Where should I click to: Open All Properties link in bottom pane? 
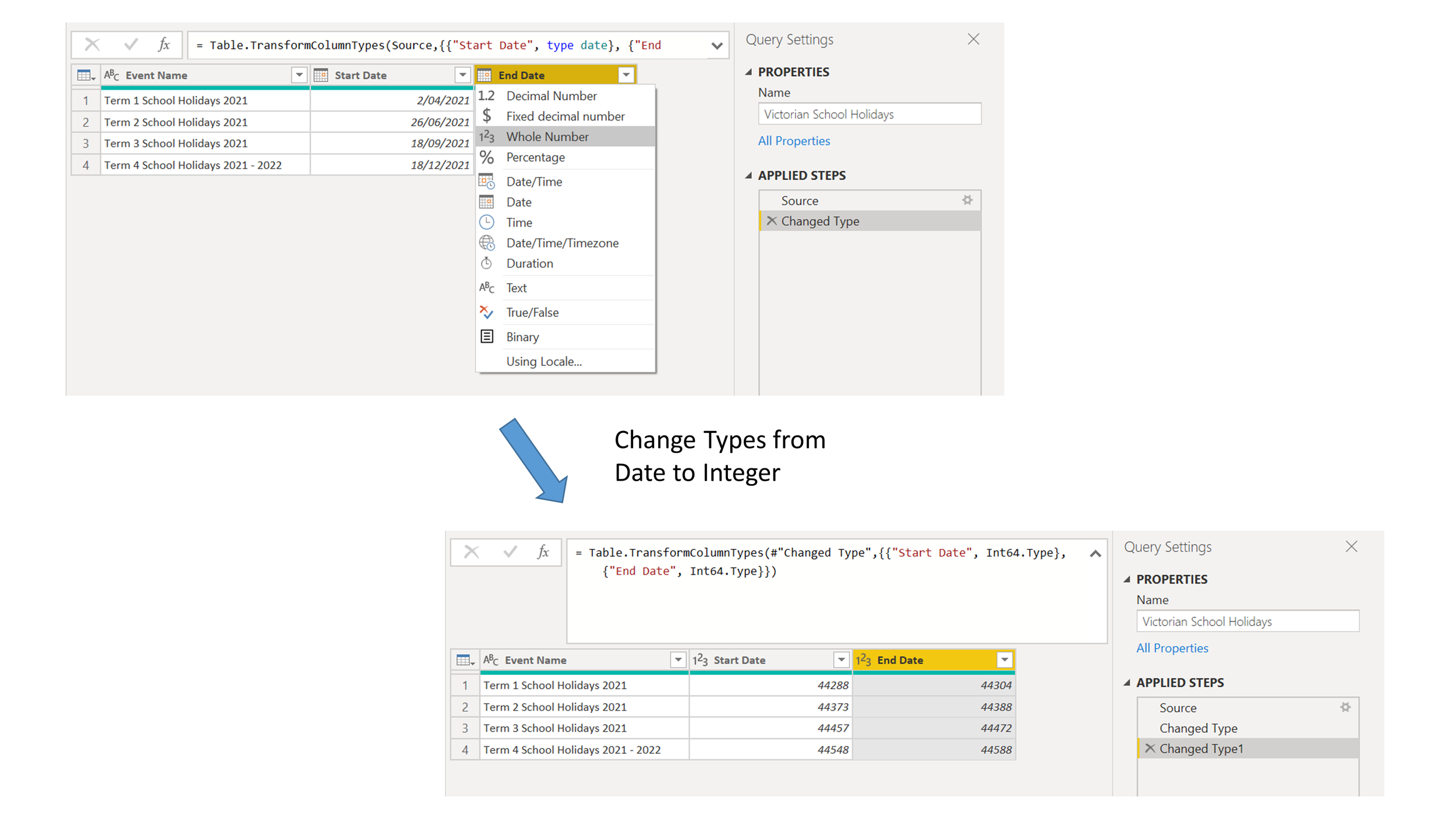click(1172, 648)
